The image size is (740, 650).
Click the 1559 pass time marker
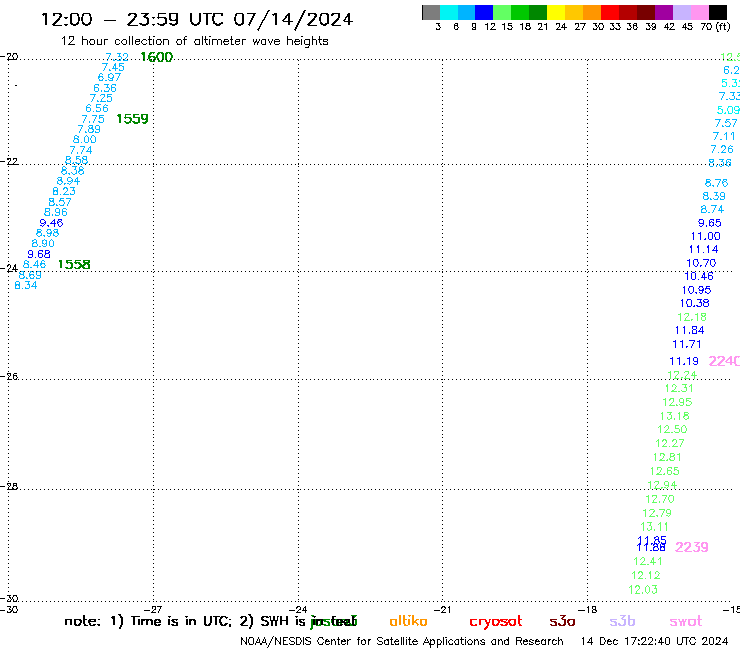132,119
